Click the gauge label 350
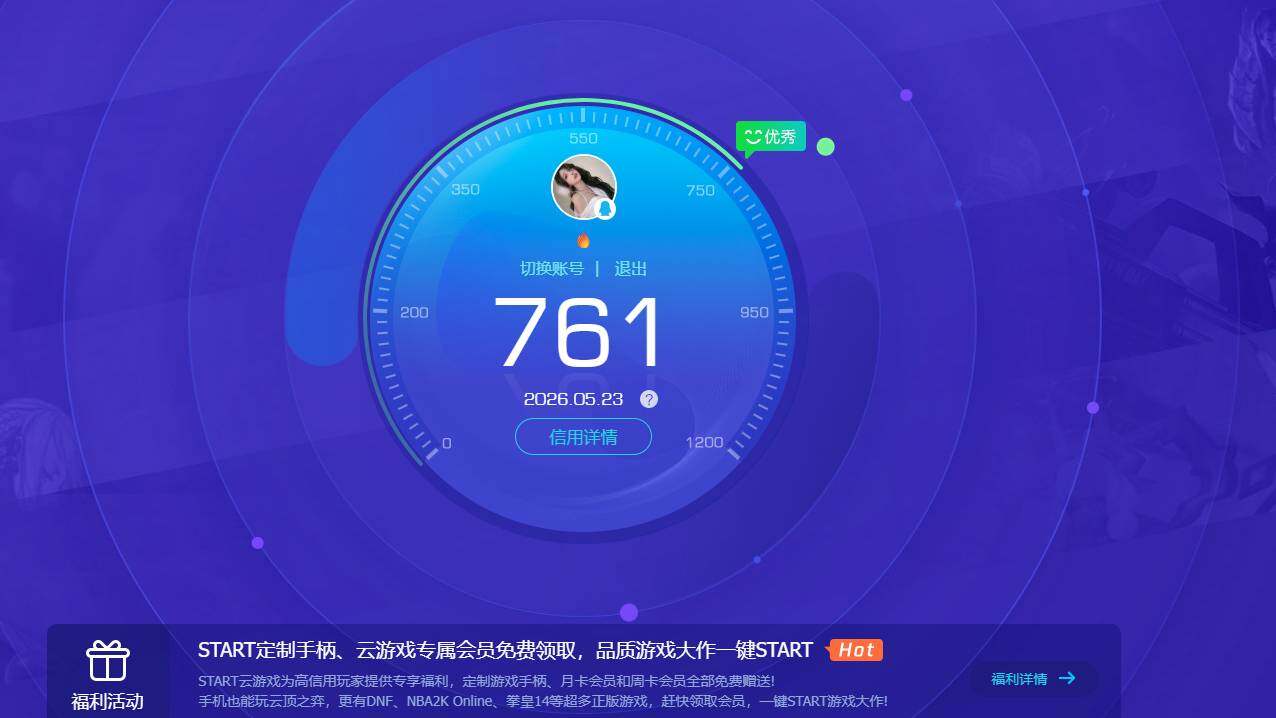The width and height of the screenshot is (1276, 718). pyautogui.click(x=465, y=189)
